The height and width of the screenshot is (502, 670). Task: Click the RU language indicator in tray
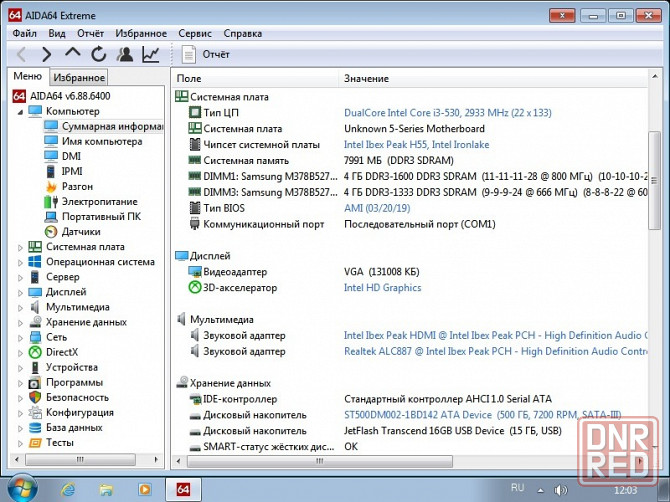pyautogui.click(x=517, y=487)
